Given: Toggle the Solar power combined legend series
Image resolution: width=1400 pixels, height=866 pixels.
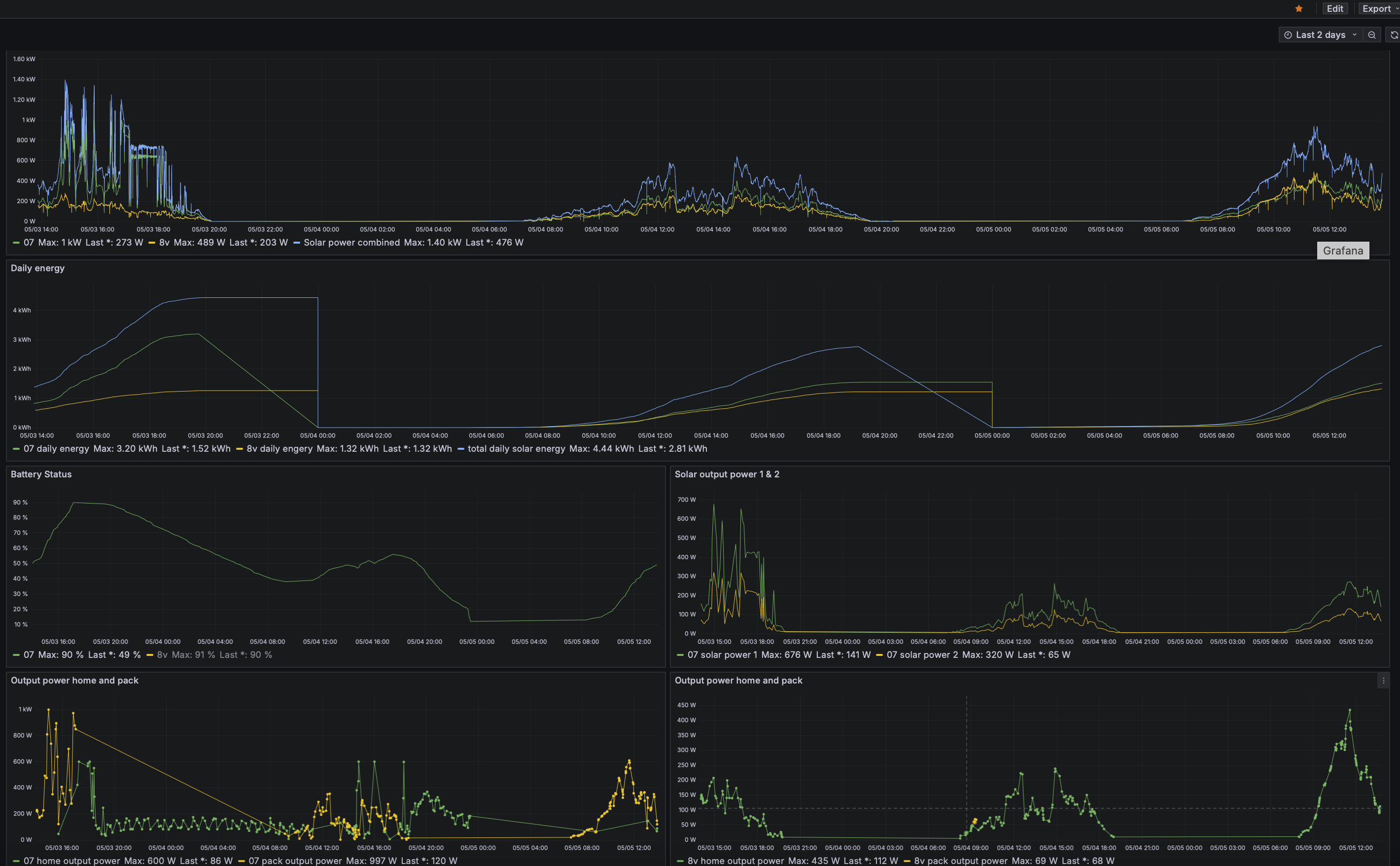Looking at the screenshot, I should tap(351, 242).
